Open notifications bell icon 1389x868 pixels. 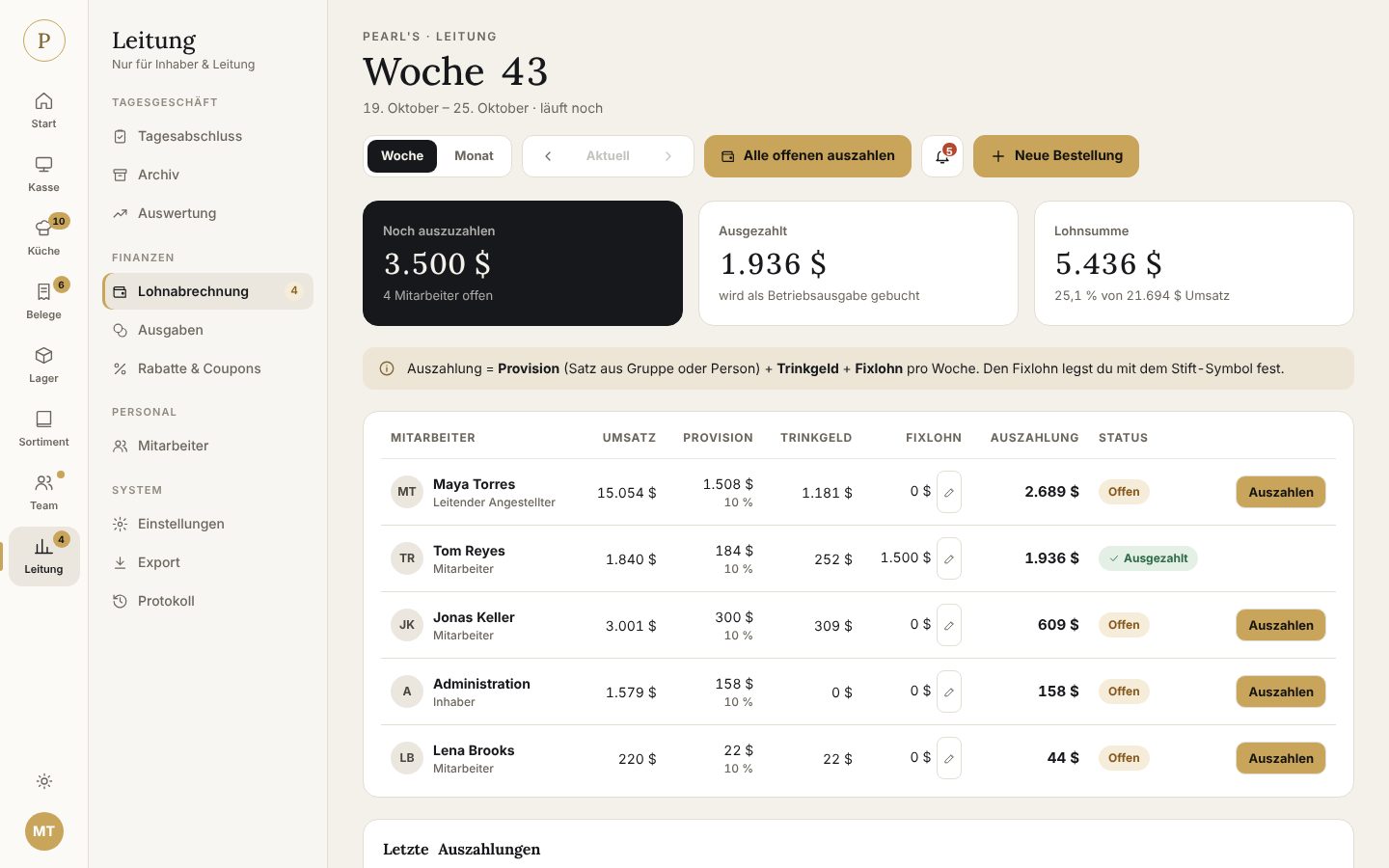(942, 156)
